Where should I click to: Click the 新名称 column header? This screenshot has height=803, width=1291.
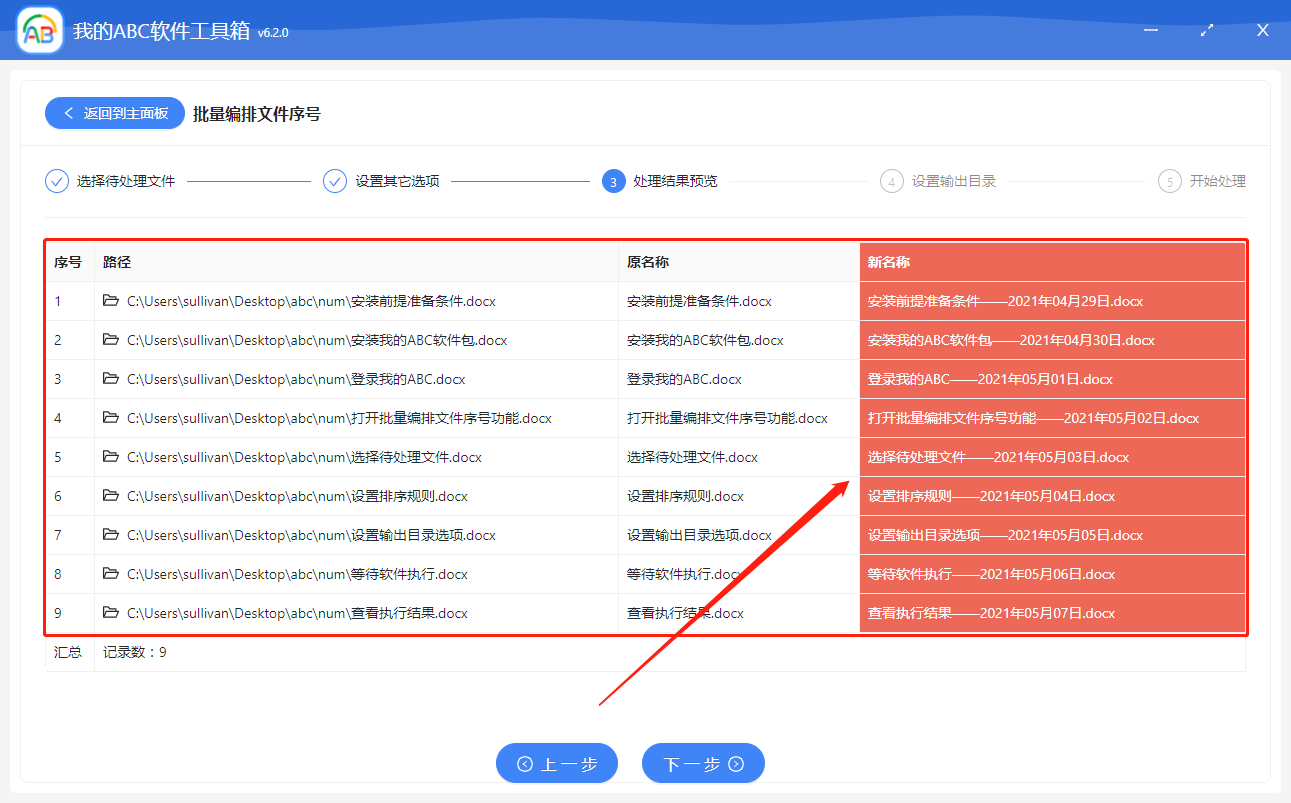889,262
